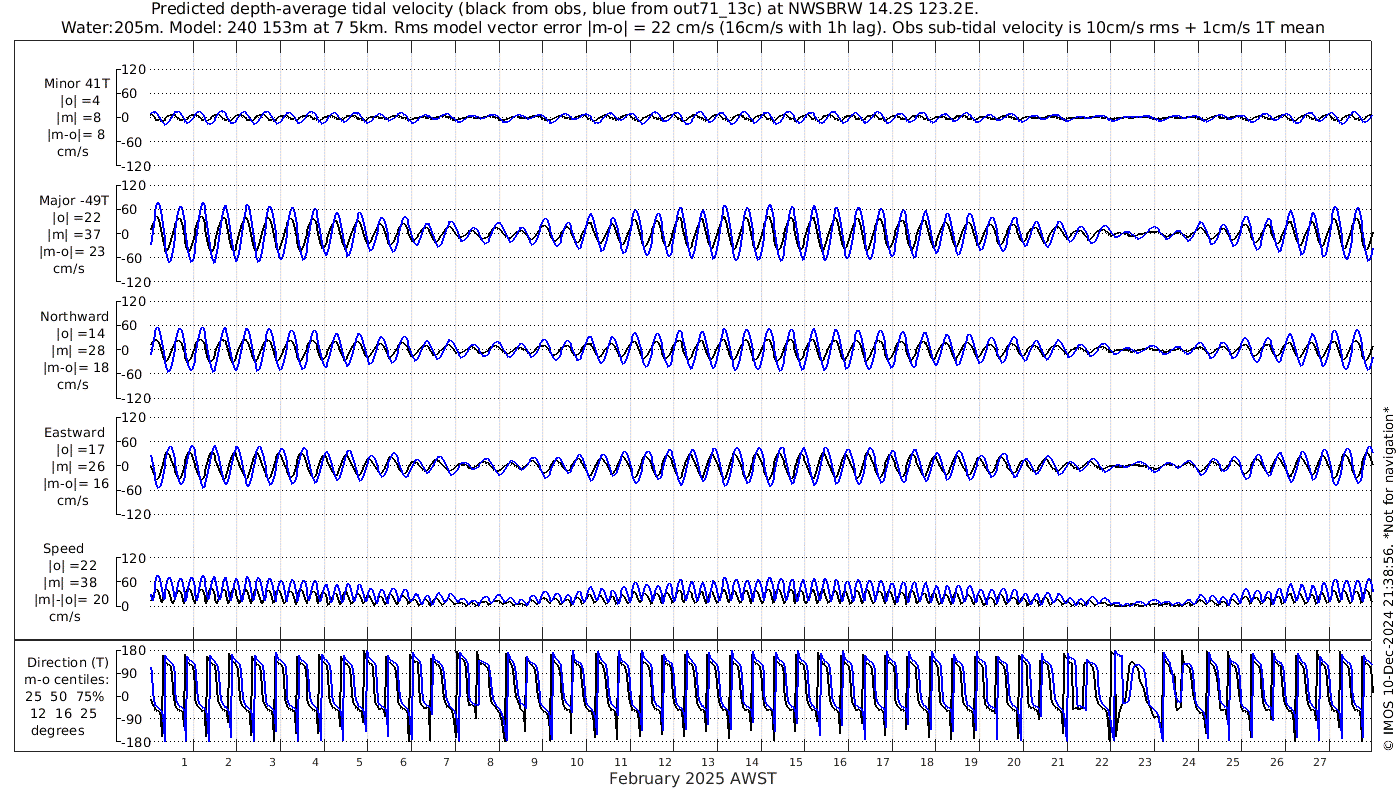
Task: Select the 'Northward' panel label
Action: coord(75,316)
